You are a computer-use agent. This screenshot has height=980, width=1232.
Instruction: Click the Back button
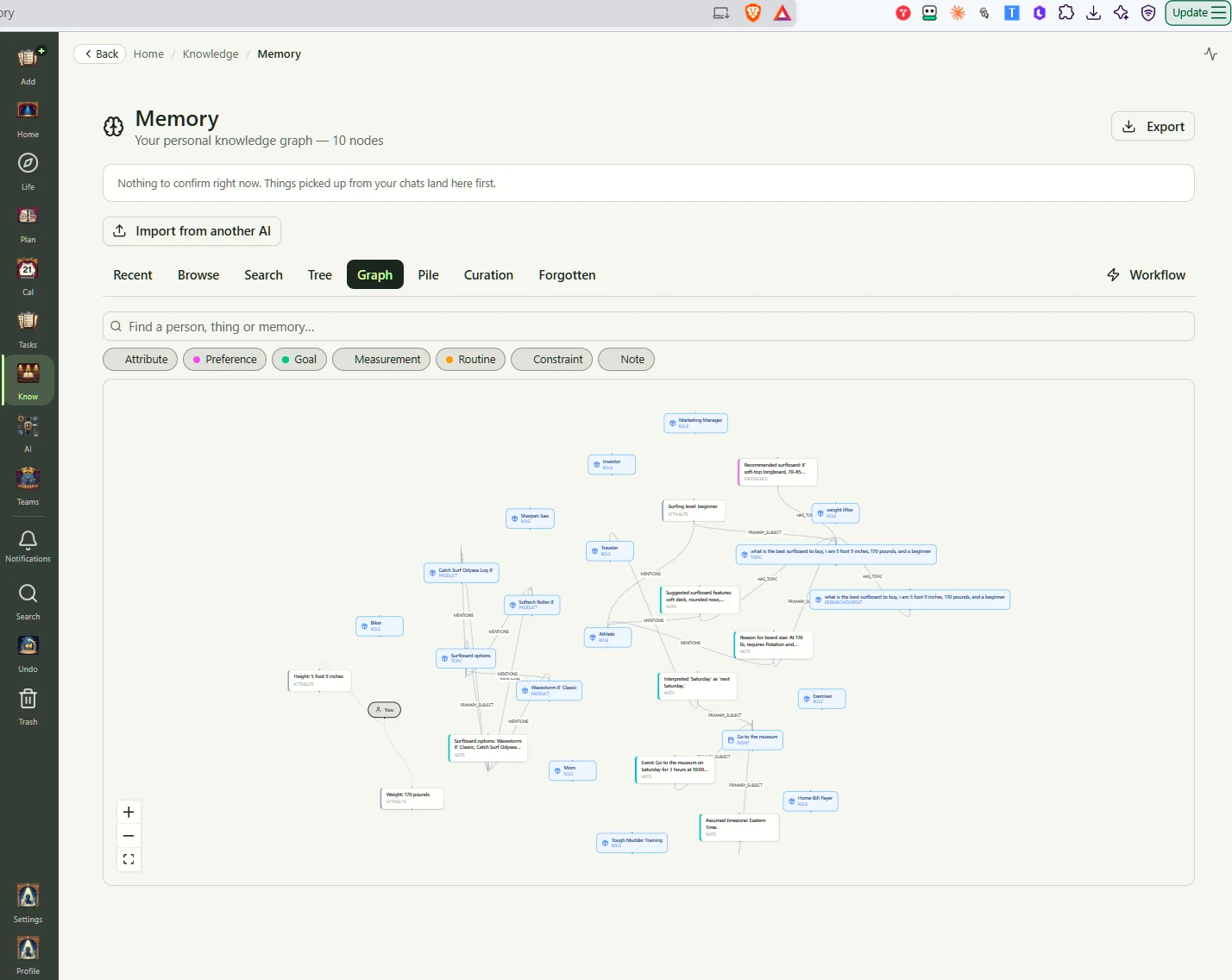(x=100, y=53)
